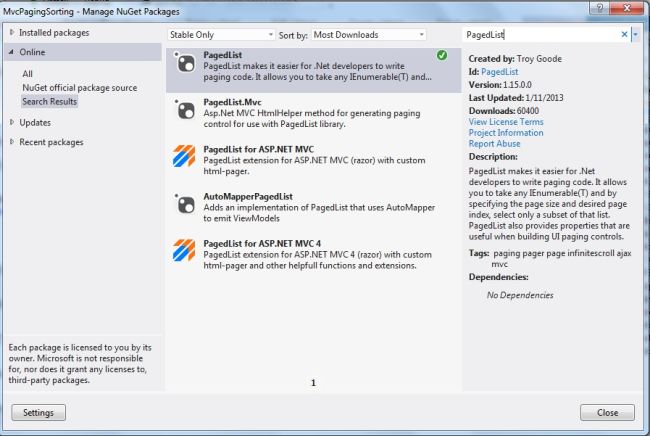Image resolution: width=650 pixels, height=436 pixels.
Task: Select the PagedList.Mvc package title
Action: click(x=232, y=102)
